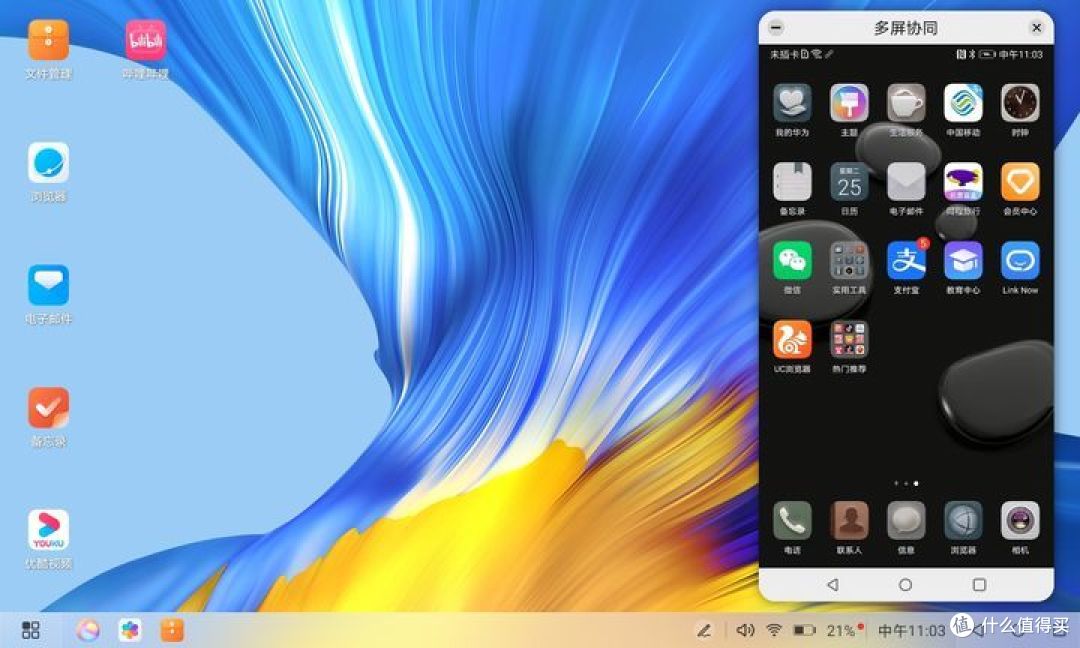The height and width of the screenshot is (648, 1080).
Task: Open the orange file manager taskbar icon
Action: [x=172, y=630]
